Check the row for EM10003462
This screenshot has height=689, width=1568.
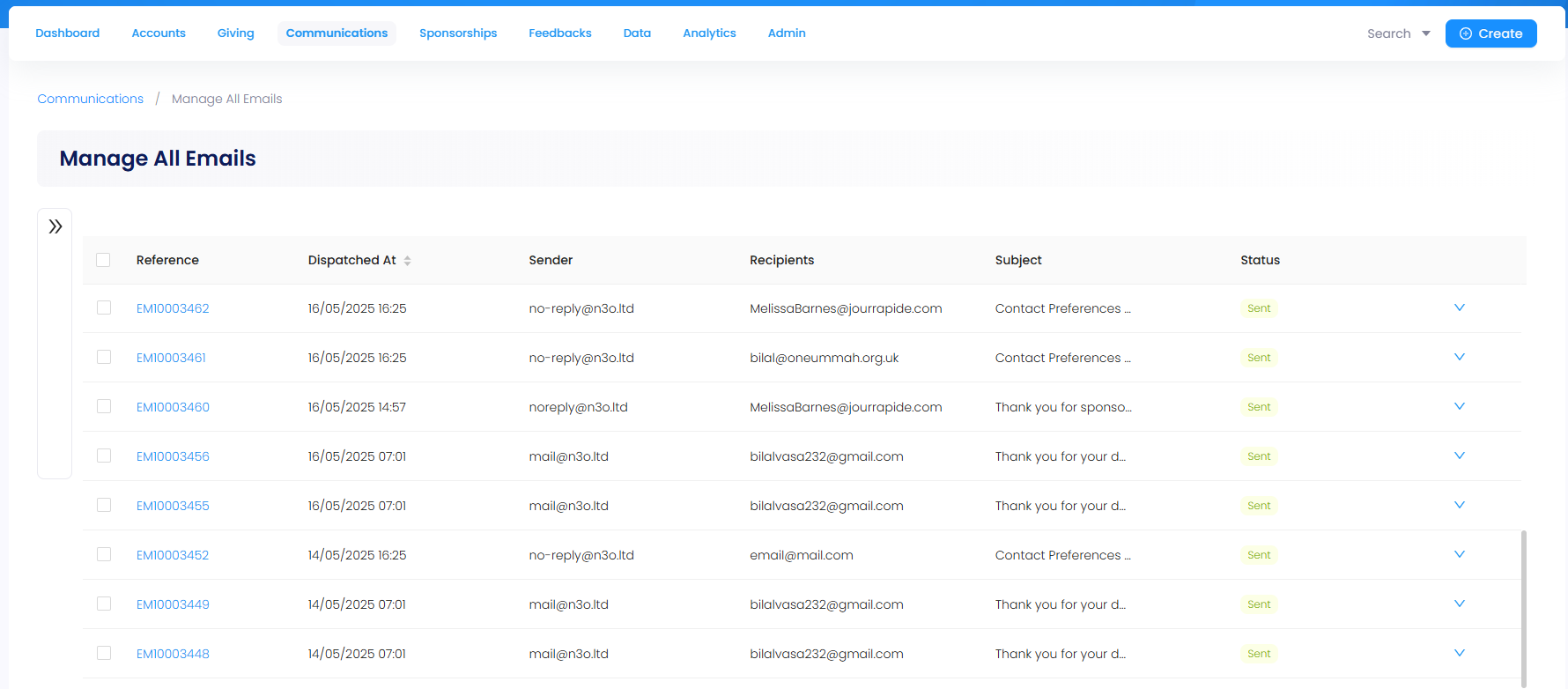[104, 307]
